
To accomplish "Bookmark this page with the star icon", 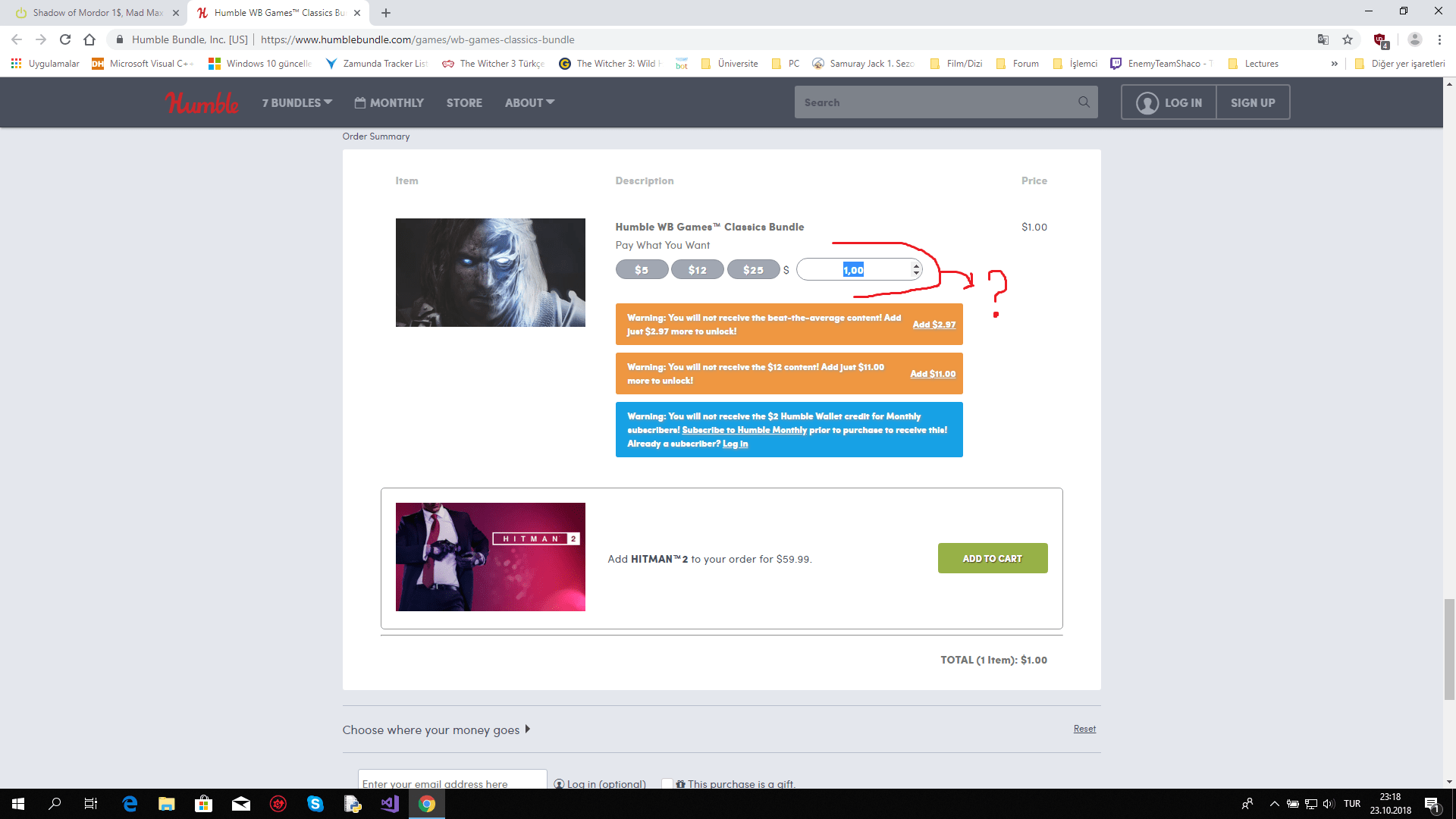I will pos(1348,39).
